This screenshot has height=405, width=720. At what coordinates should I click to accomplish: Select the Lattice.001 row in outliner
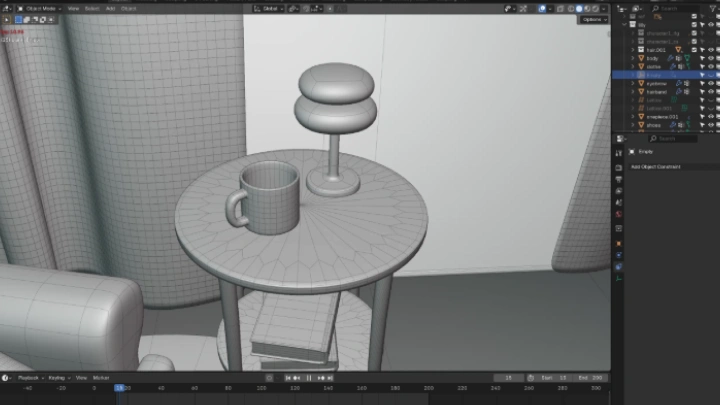click(666, 108)
